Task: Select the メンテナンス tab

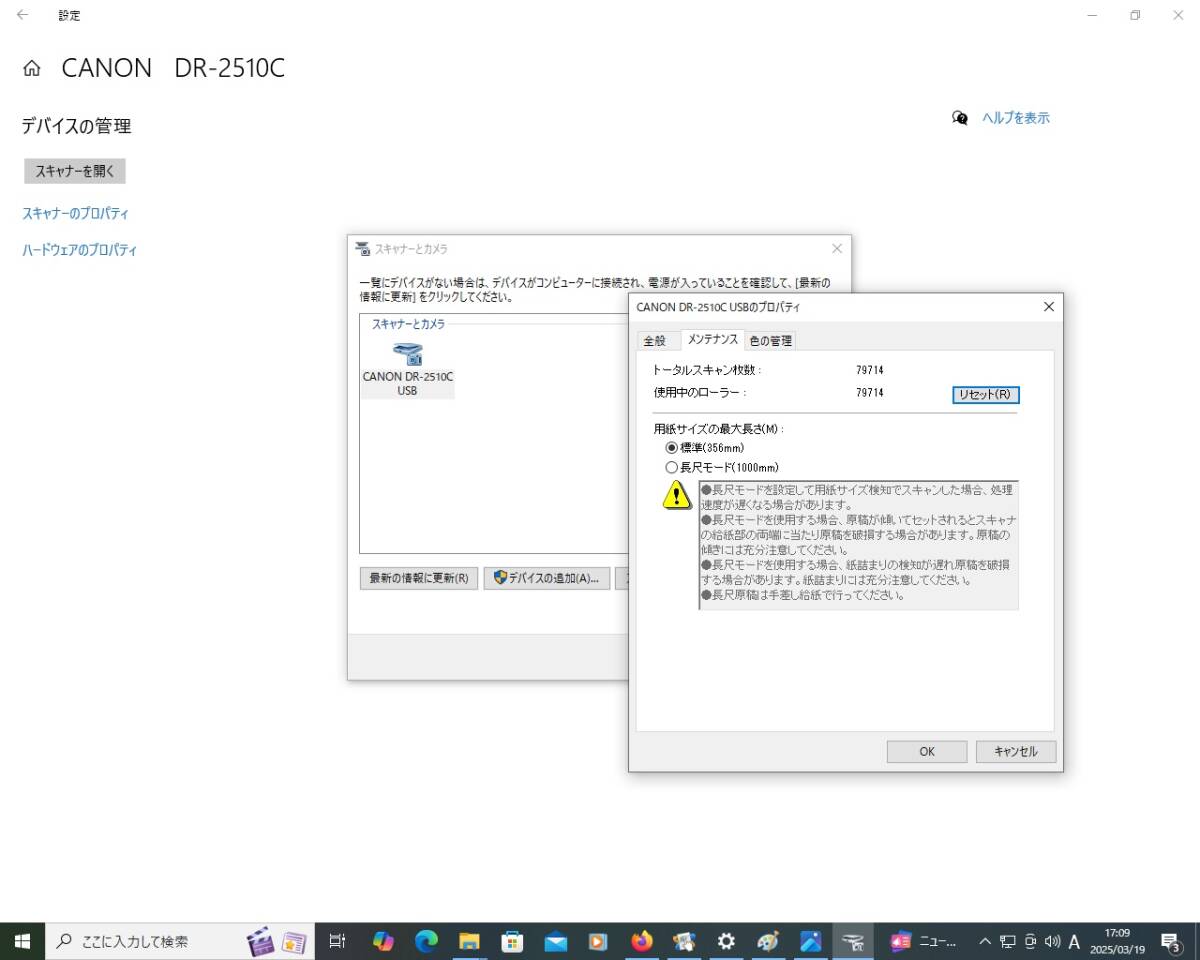Action: [x=712, y=340]
